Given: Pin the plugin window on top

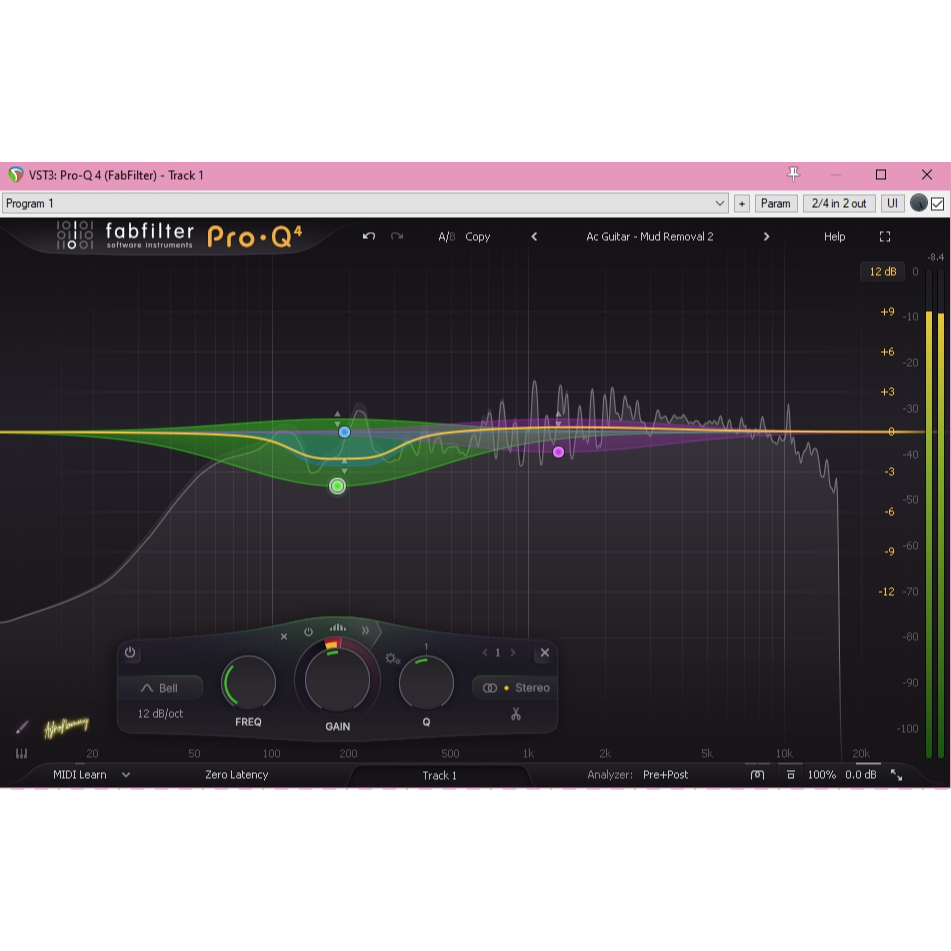Looking at the screenshot, I should pyautogui.click(x=793, y=175).
